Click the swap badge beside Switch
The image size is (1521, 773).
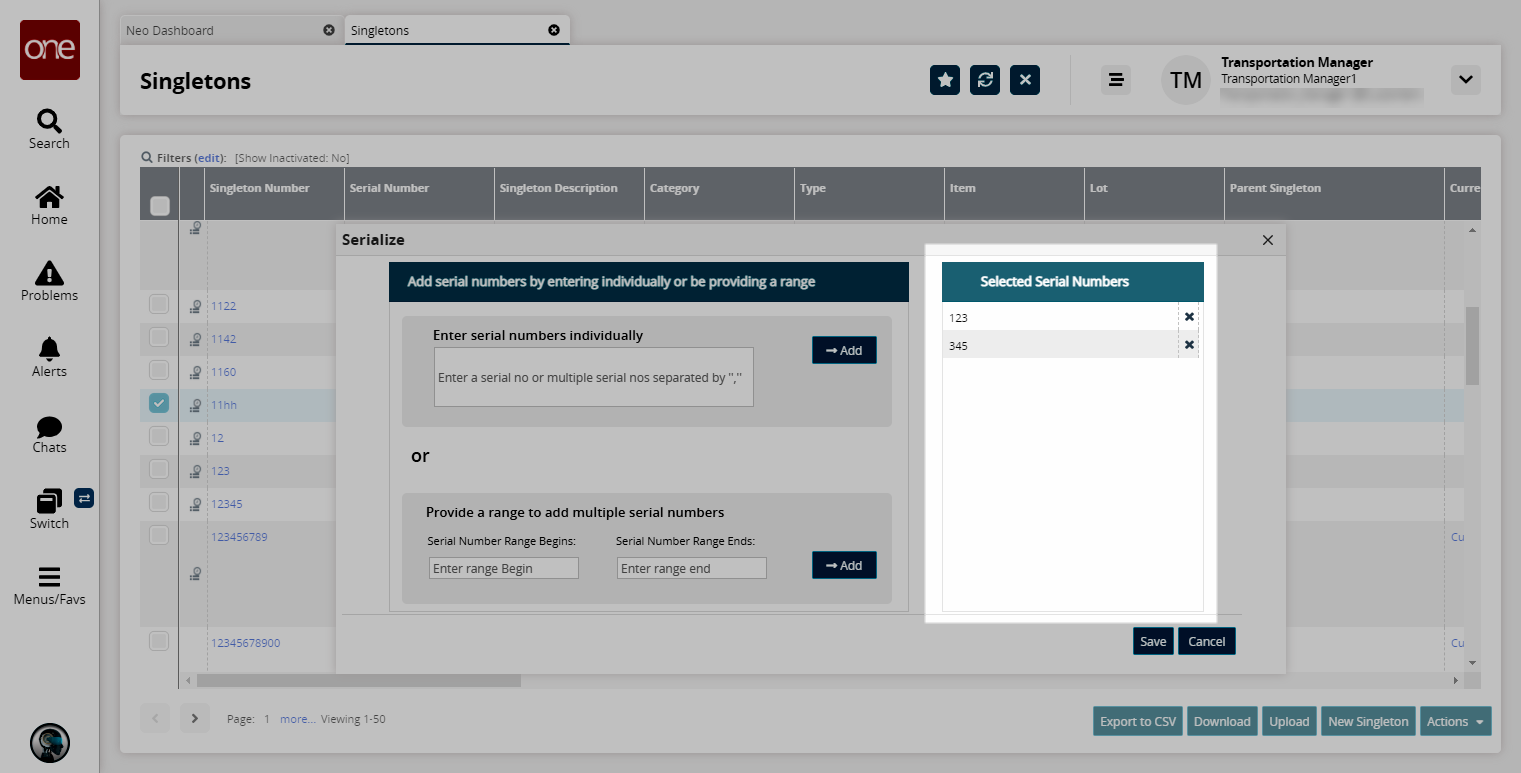[x=84, y=497]
